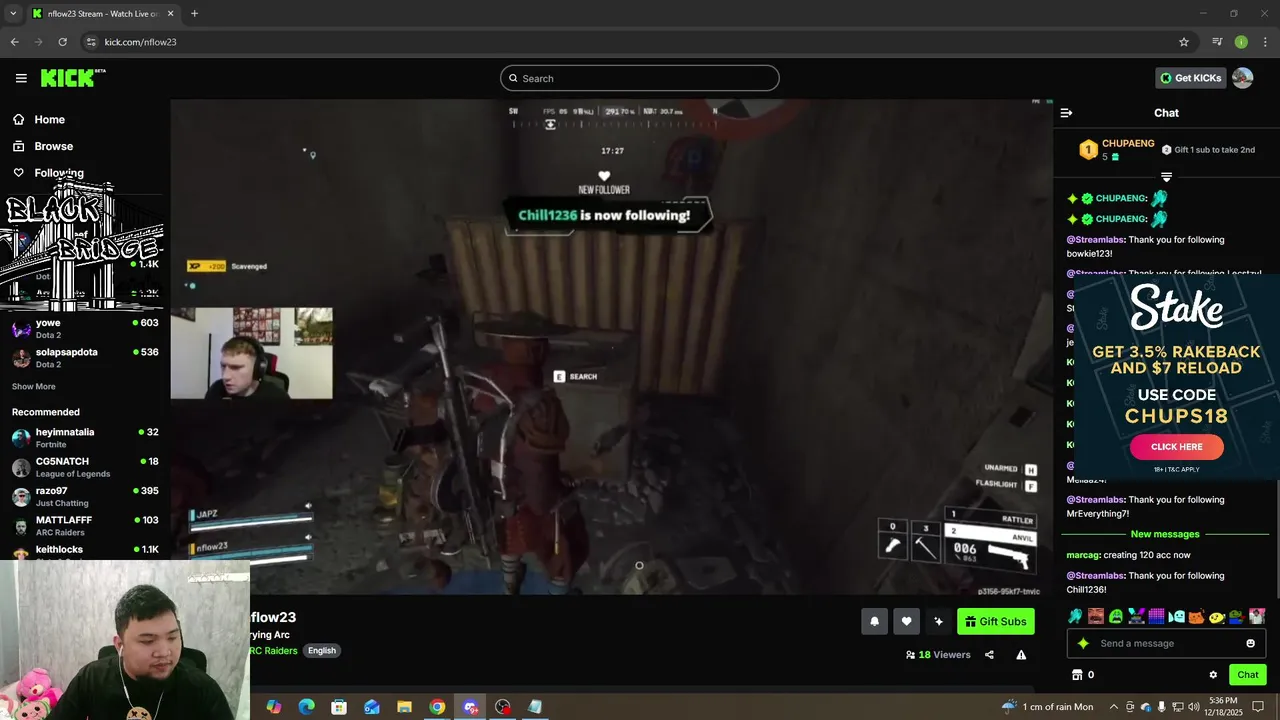Bookmark this page with star icon

click(x=1184, y=42)
